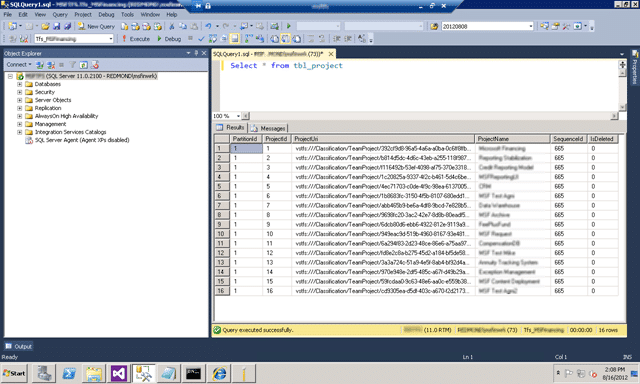
Task: Click the IsDeleted column header
Action: 603,139
